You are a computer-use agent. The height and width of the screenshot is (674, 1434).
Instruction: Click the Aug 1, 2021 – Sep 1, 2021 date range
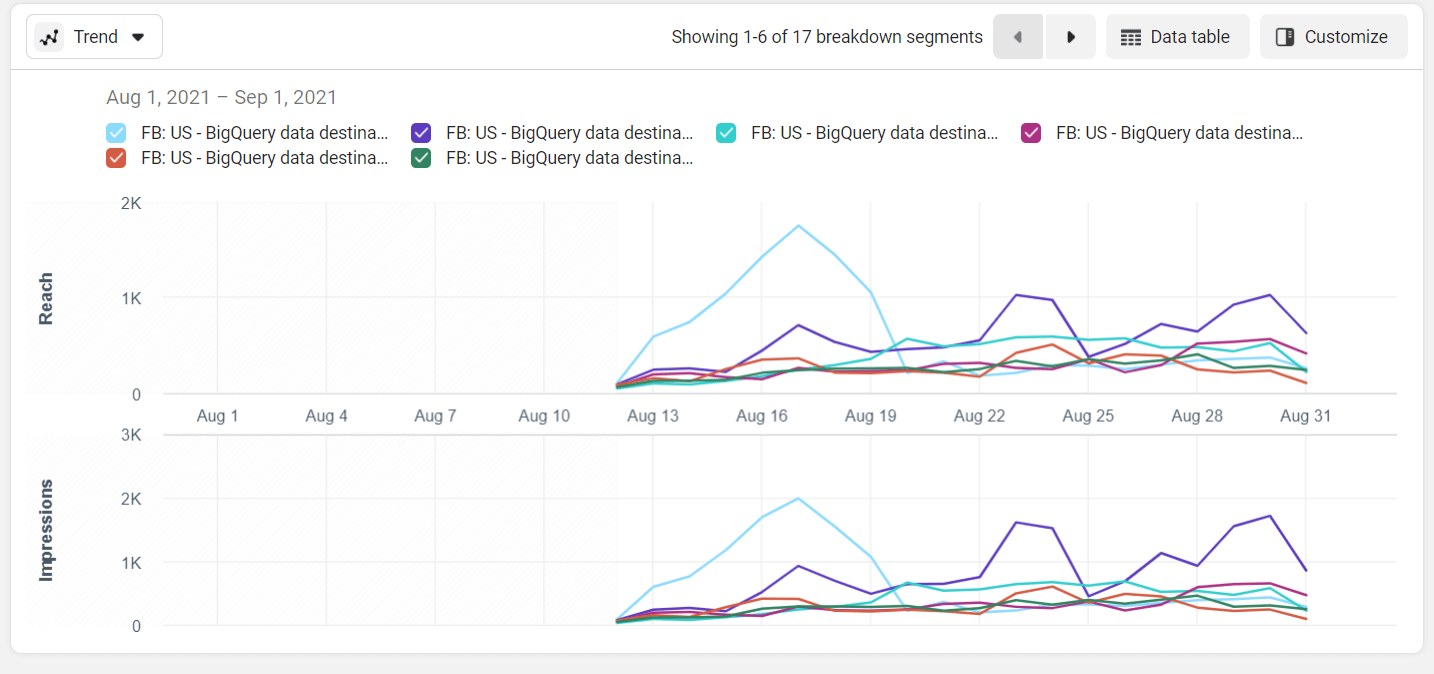[x=222, y=98]
